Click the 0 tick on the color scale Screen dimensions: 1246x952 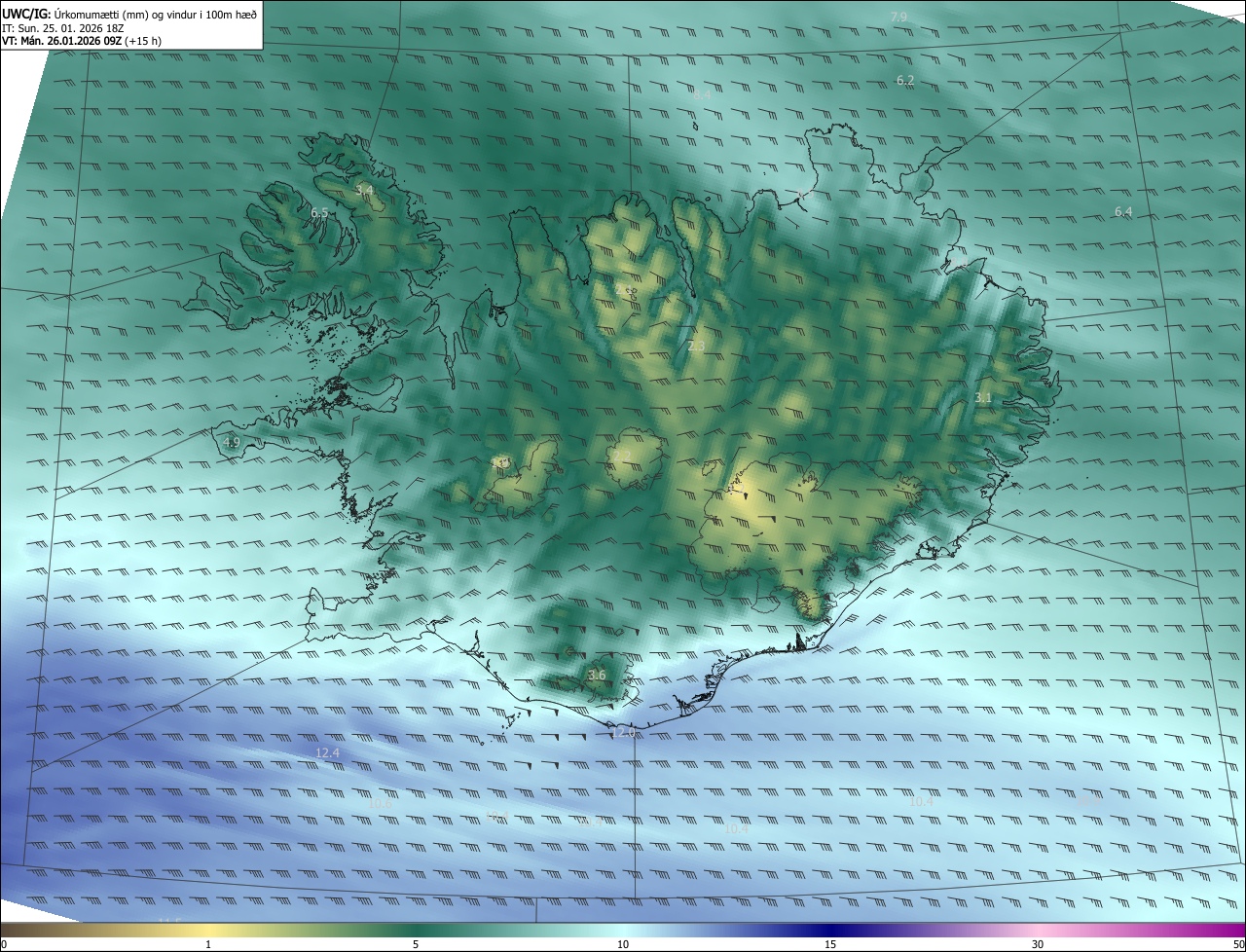tap(4, 944)
